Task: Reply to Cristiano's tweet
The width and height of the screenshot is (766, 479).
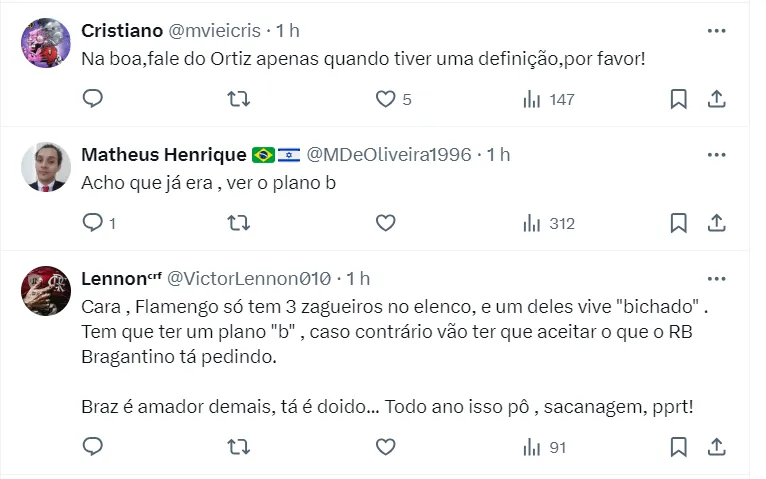Action: tap(92, 99)
